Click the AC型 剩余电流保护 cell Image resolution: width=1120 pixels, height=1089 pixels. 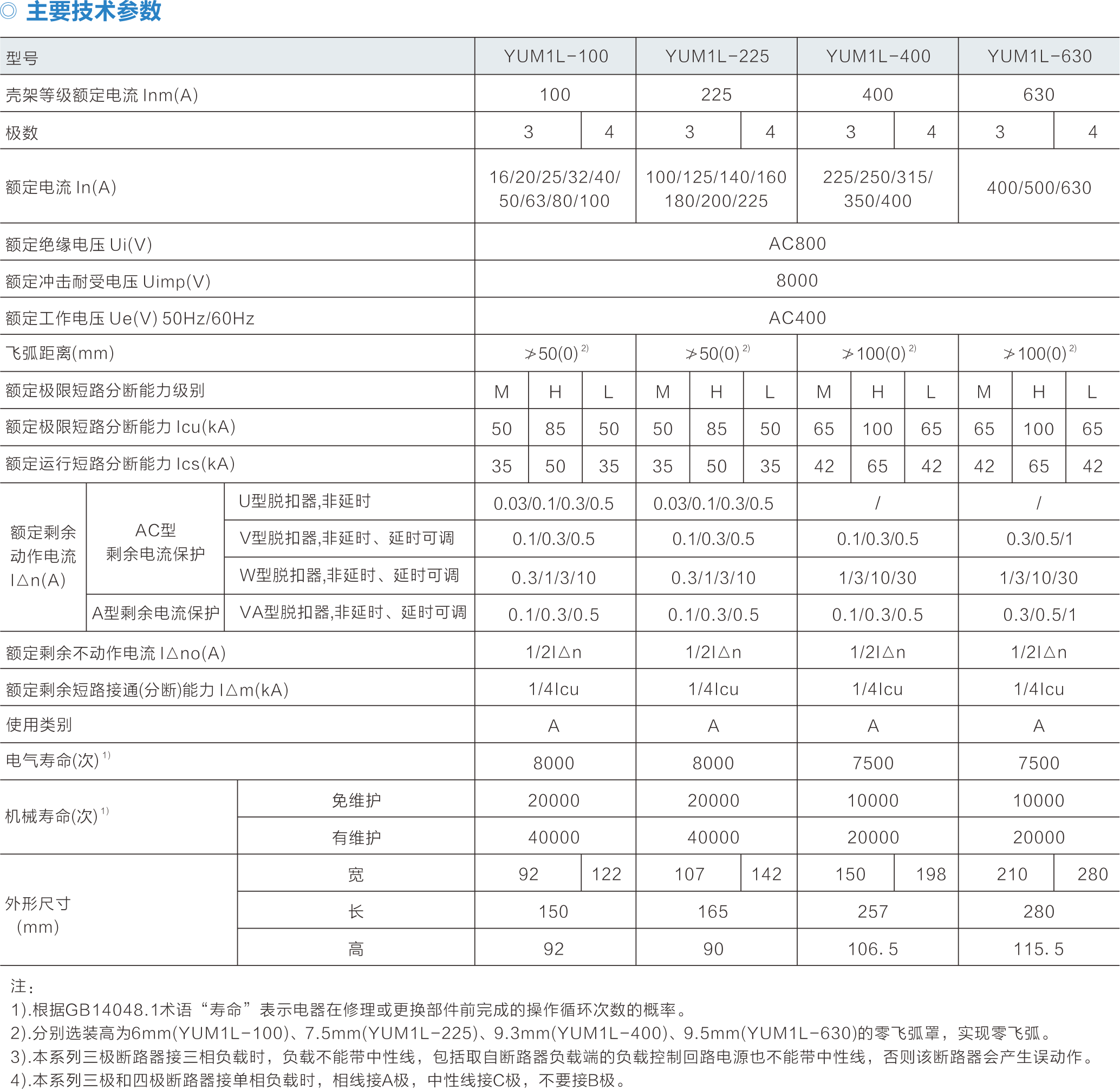tap(155, 542)
